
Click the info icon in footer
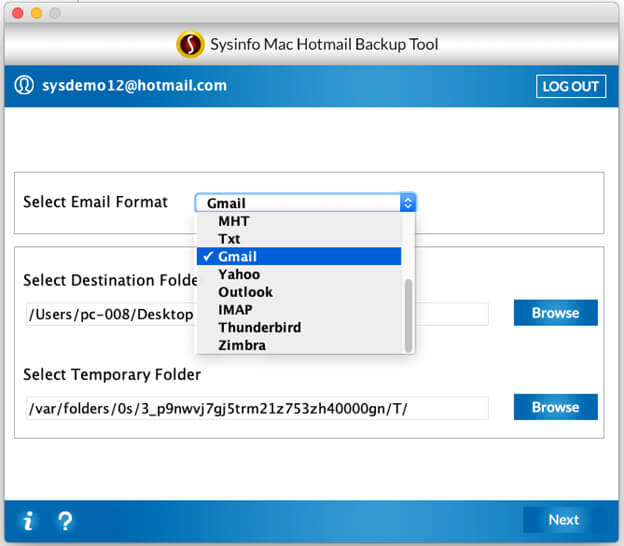click(x=28, y=520)
